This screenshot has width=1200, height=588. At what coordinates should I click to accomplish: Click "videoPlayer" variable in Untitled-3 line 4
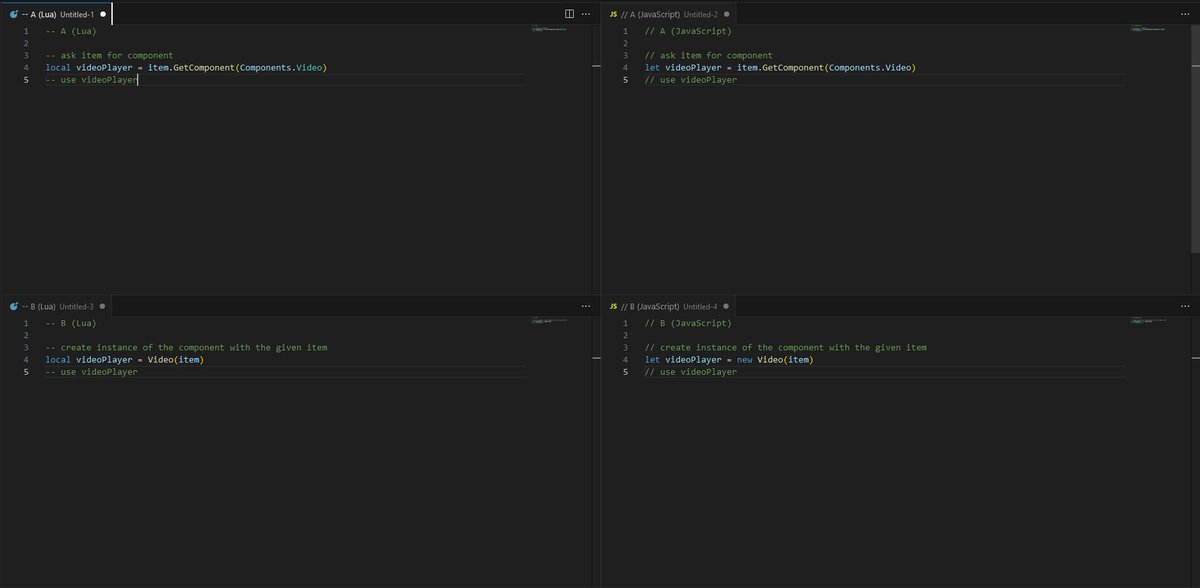coord(104,359)
